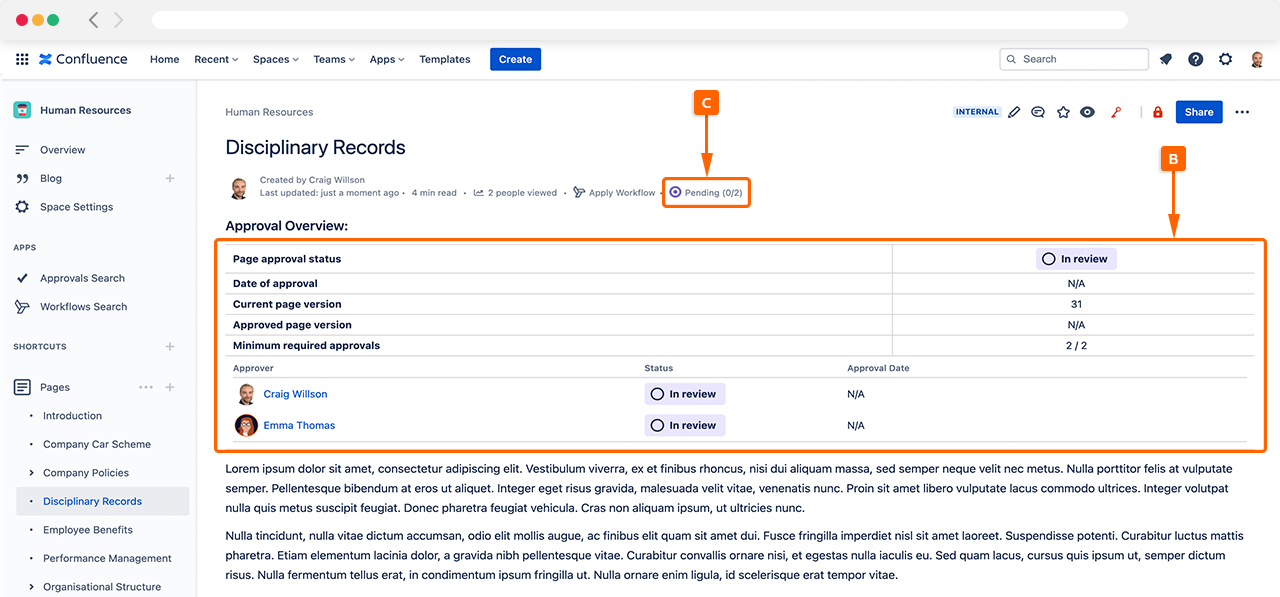1280x597 pixels.
Task: Click the notifications bell icon
Action: pos(1166,59)
